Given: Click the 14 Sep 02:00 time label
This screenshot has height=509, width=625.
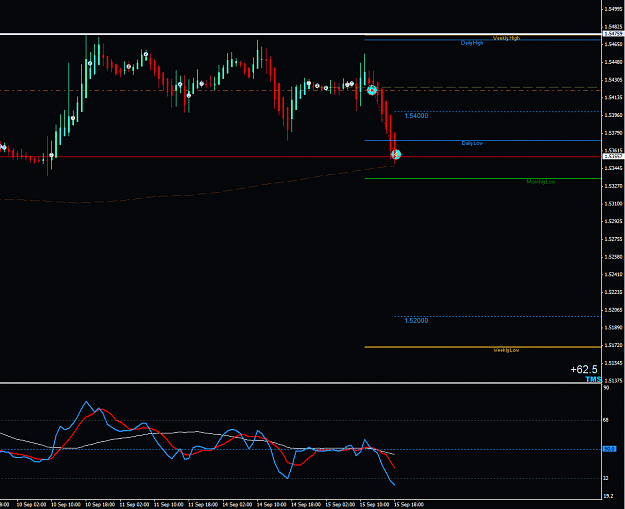Looking at the screenshot, I should point(237,505).
